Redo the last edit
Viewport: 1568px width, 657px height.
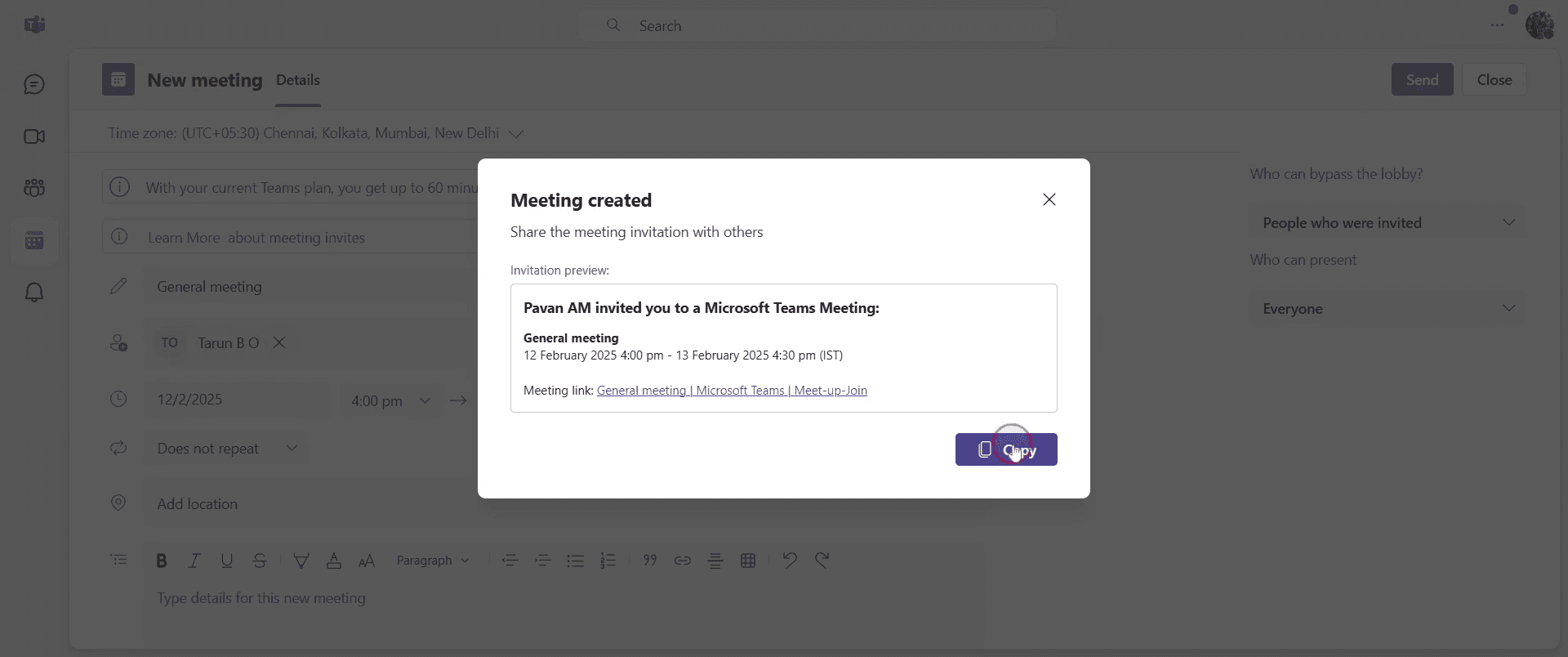(822, 561)
